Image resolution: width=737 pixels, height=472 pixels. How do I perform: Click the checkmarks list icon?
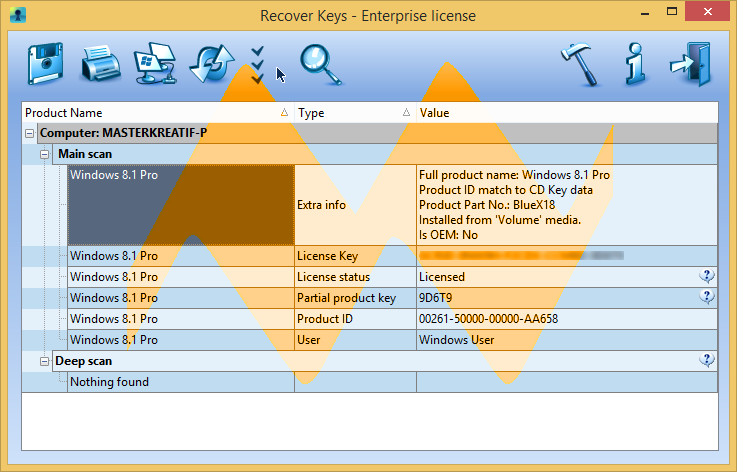(x=257, y=64)
